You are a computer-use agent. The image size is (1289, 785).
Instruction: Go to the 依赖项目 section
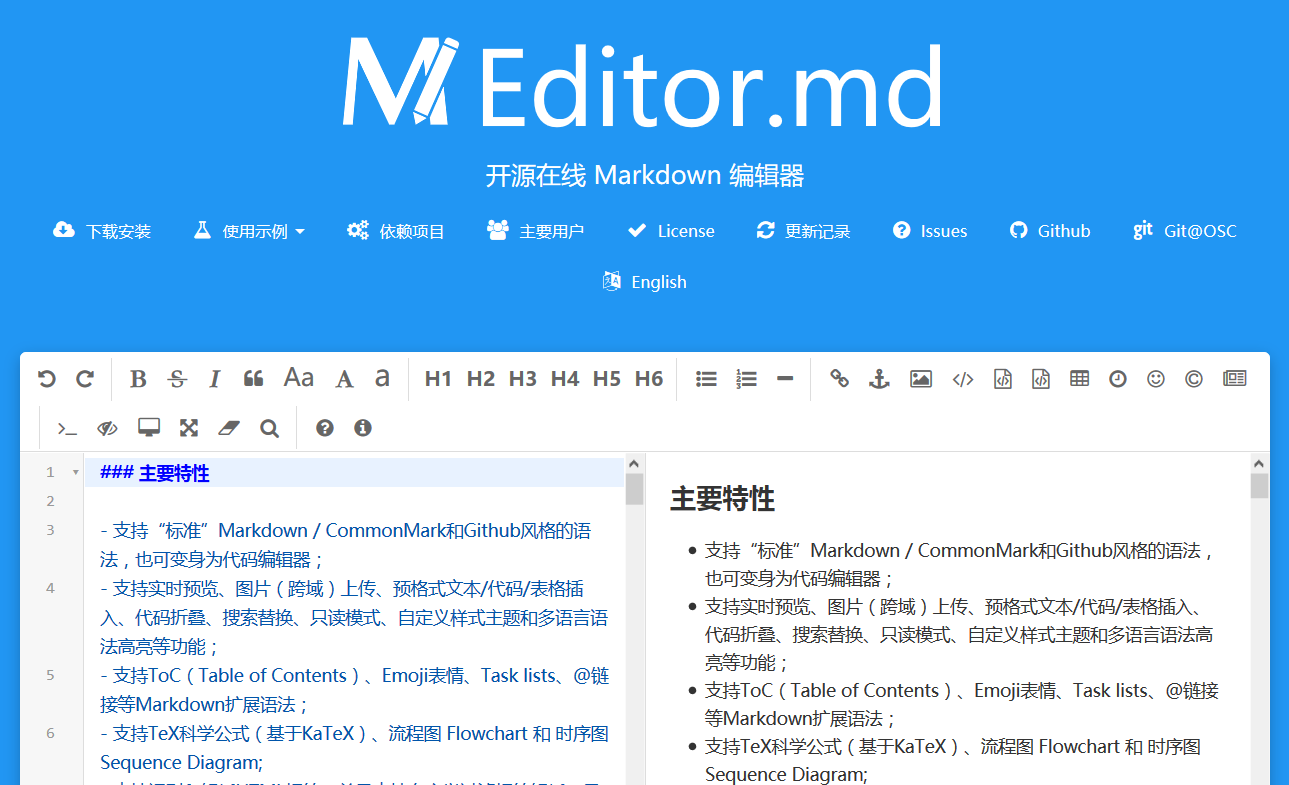click(x=396, y=231)
